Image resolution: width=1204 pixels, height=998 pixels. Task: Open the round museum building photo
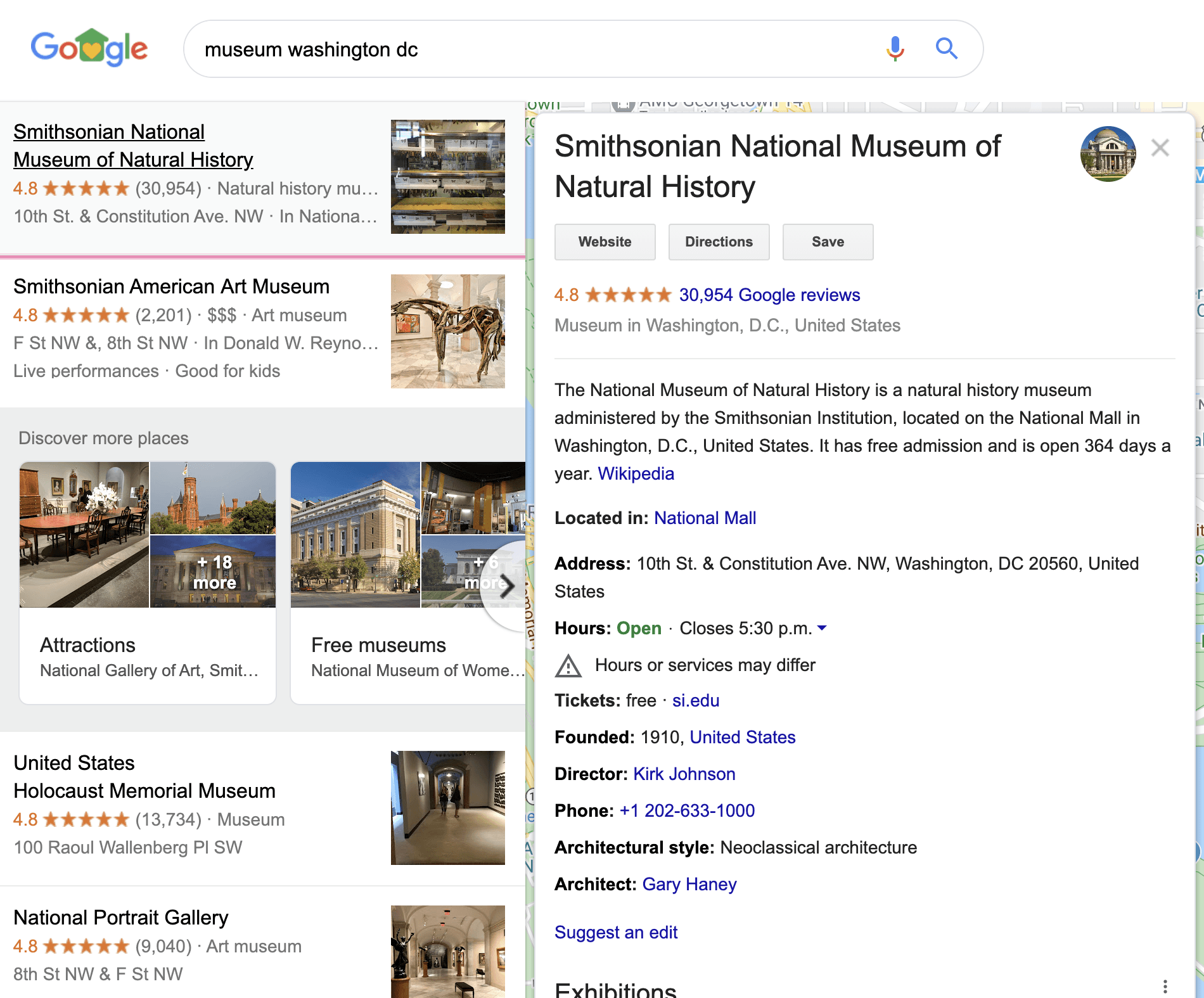1108,154
